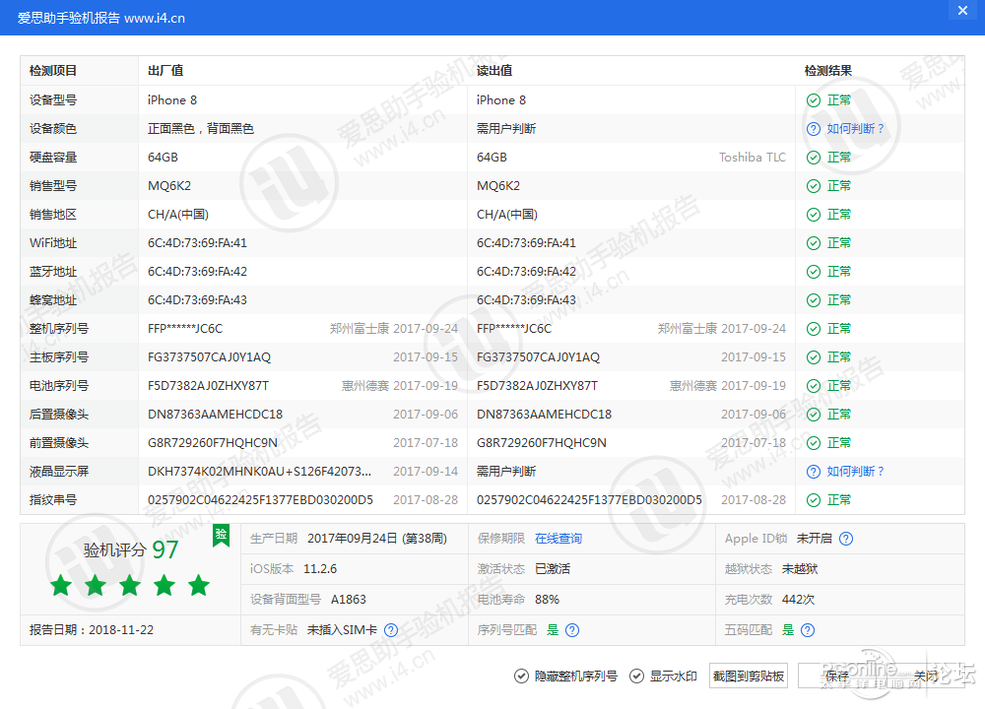Click the green check icon for 后置摄像头
985x709 pixels.
click(x=814, y=414)
